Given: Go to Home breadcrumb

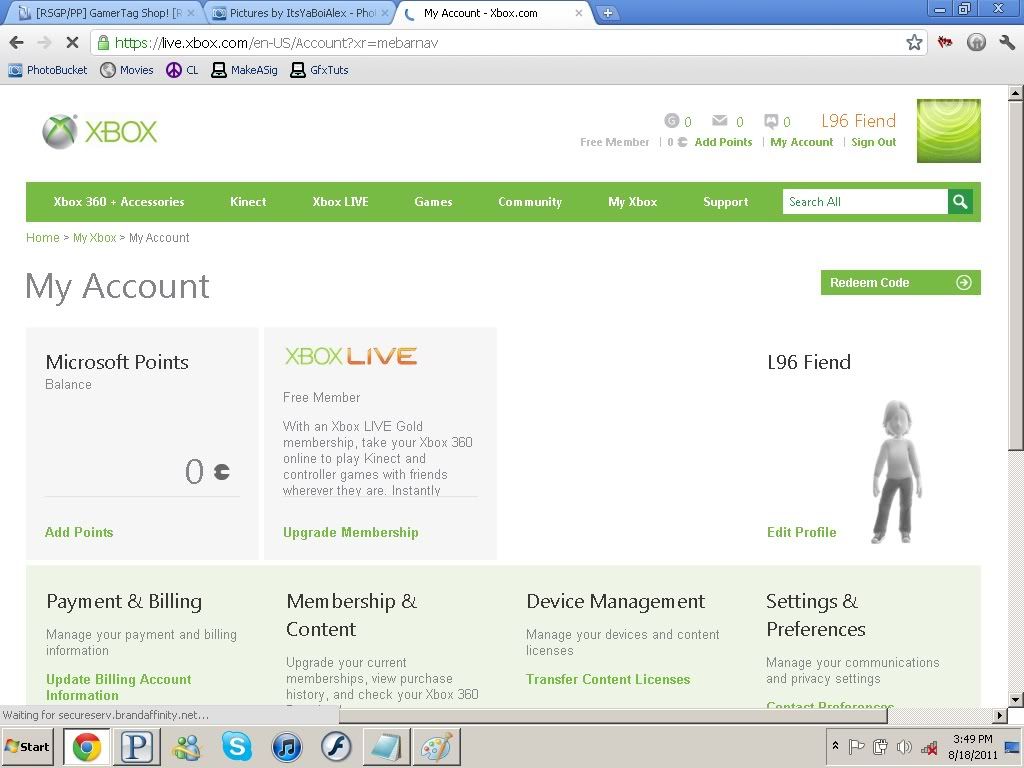Looking at the screenshot, I should coord(42,238).
